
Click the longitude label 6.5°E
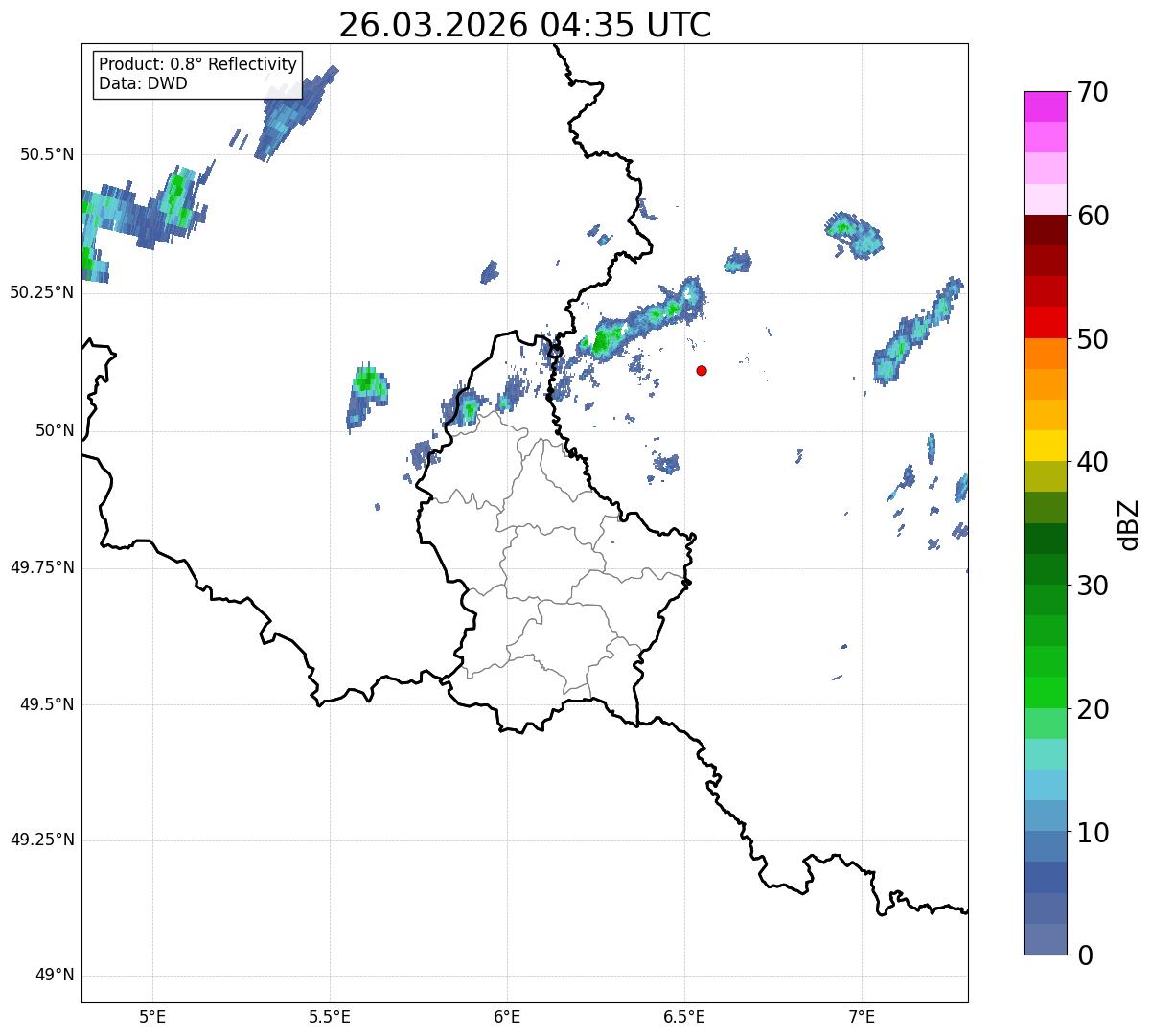[684, 1017]
